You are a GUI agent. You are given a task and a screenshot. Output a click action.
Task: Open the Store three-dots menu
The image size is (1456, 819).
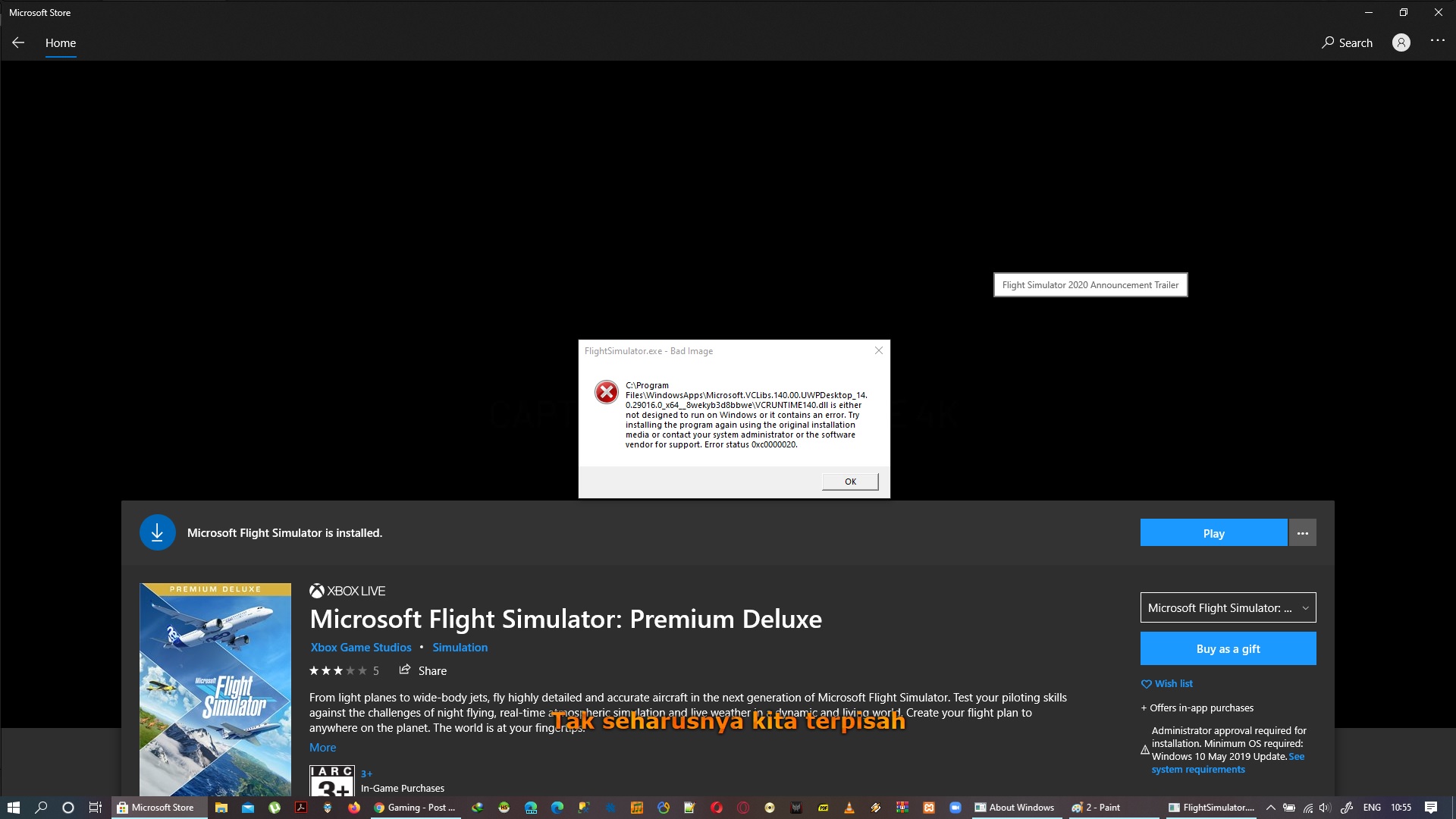(1437, 41)
